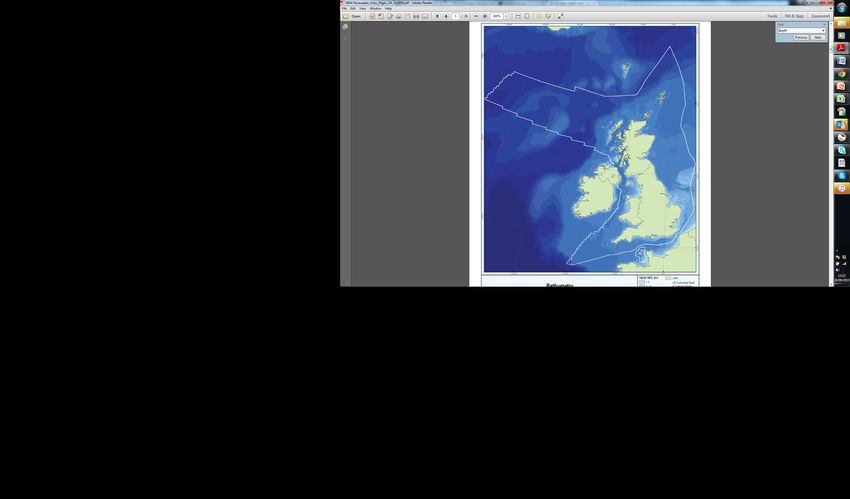This screenshot has height=499, width=850.
Task: Click the Find search text field
Action: [800, 30]
